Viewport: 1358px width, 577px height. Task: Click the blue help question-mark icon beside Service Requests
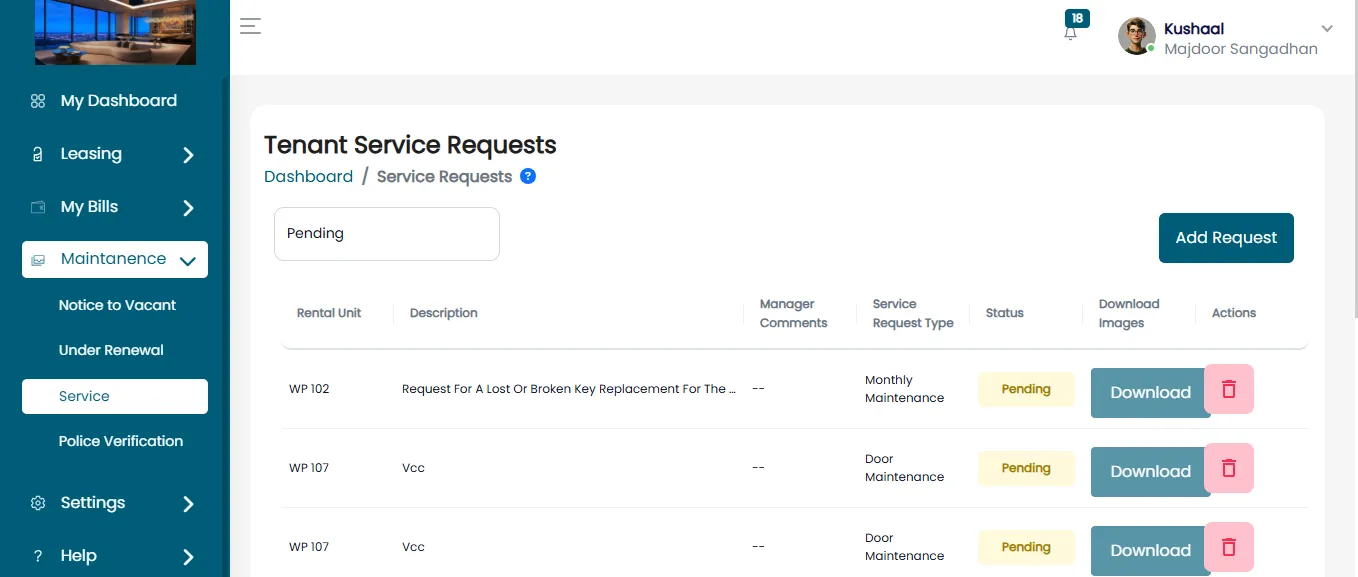point(528,176)
